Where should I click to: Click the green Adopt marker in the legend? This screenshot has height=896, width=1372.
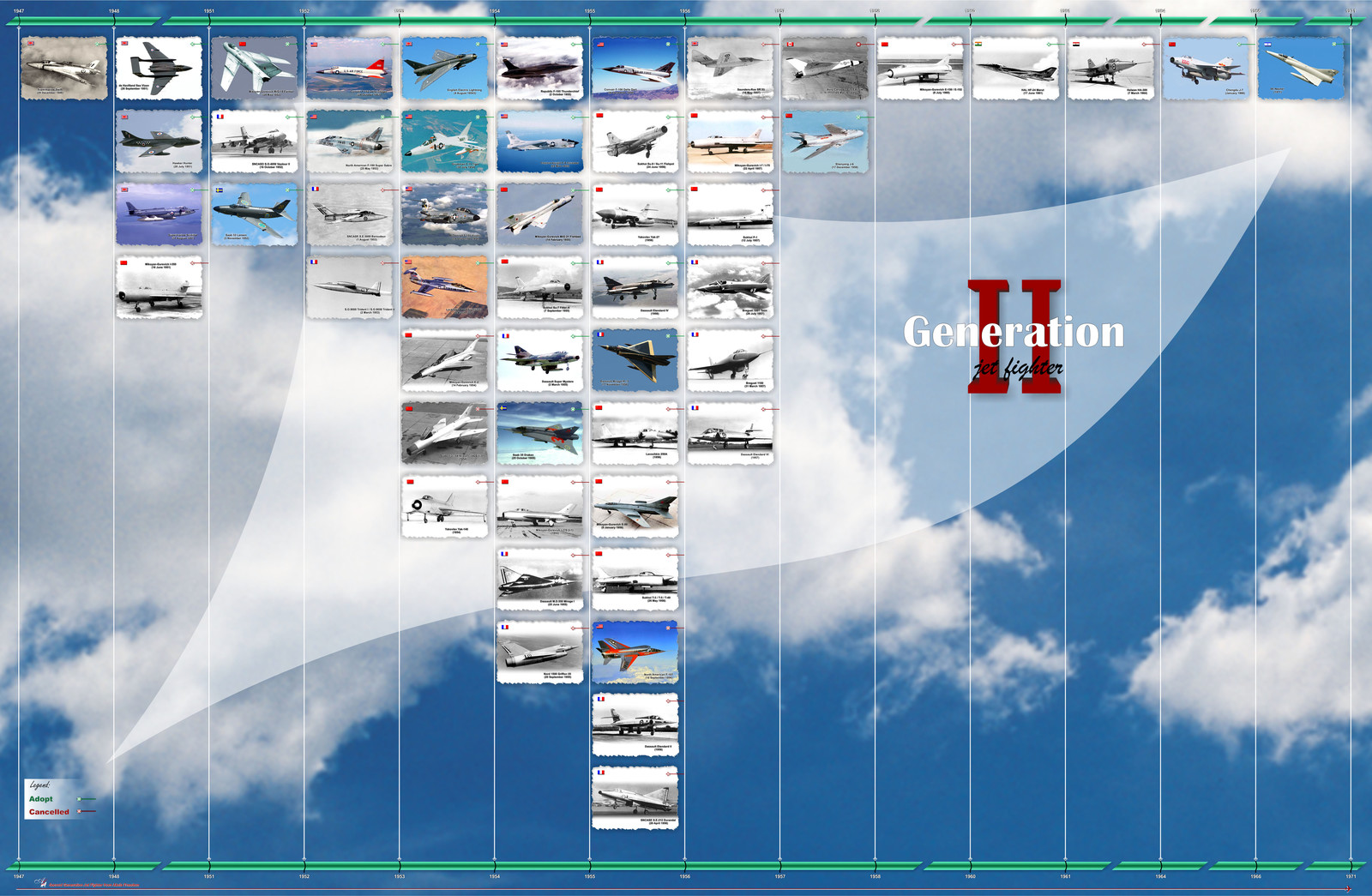tap(86, 799)
